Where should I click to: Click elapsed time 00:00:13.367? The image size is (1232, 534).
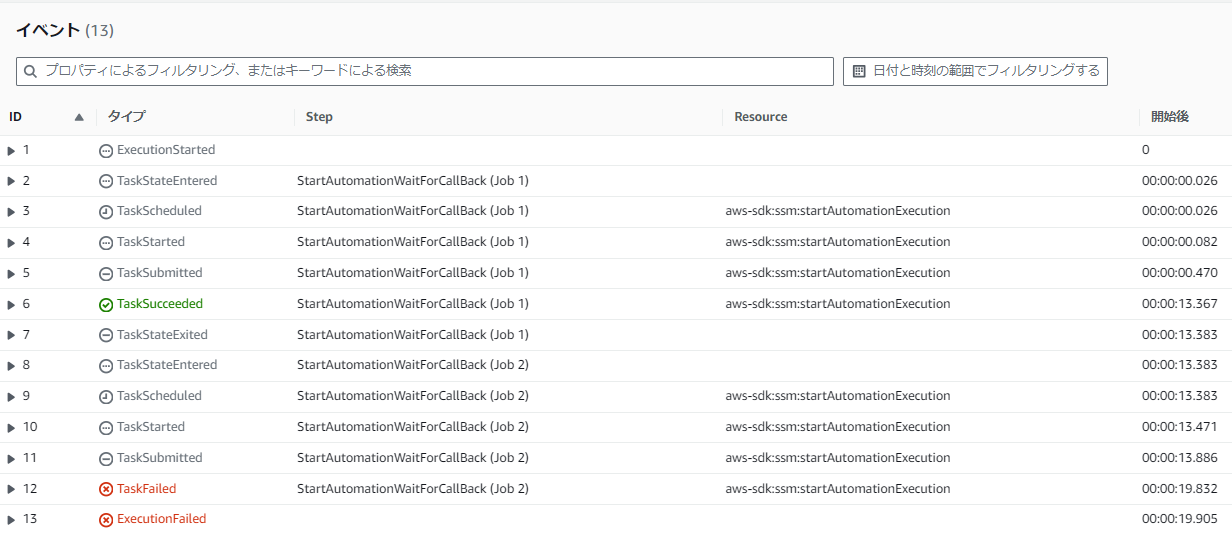pyautogui.click(x=1179, y=304)
